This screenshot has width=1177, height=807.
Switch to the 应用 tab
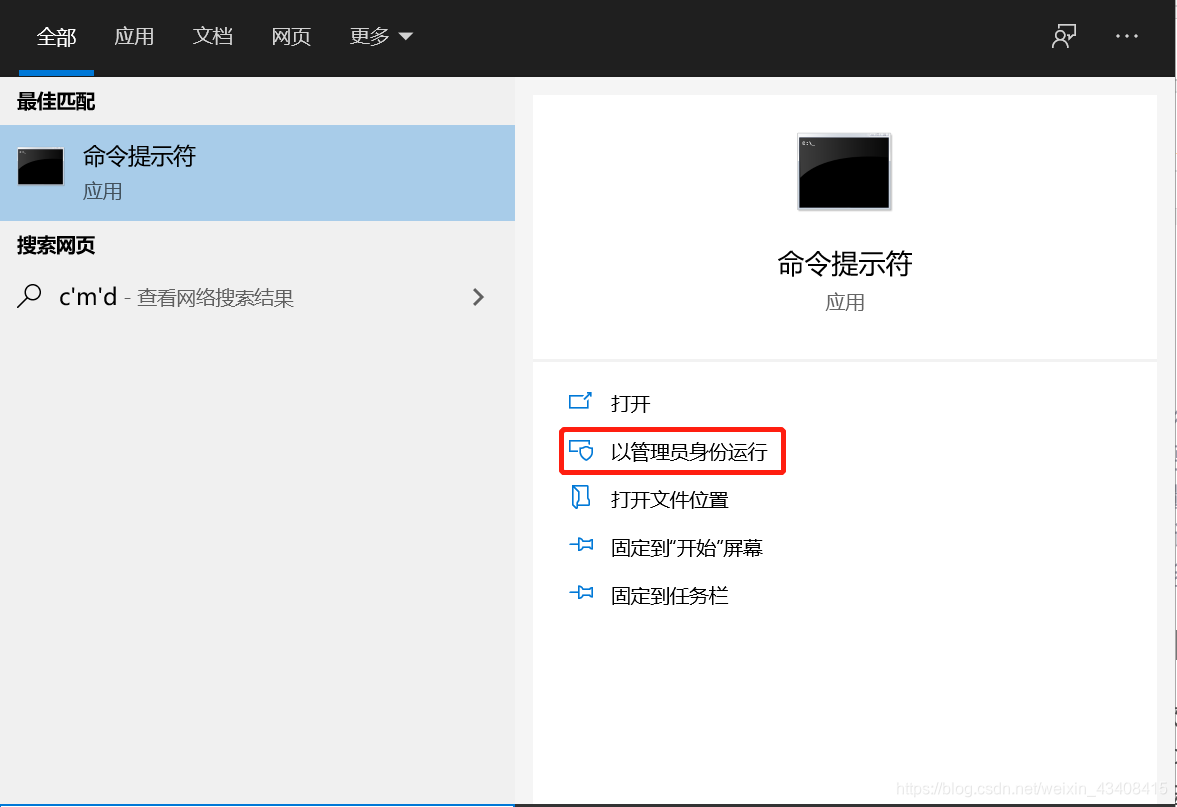coord(134,36)
